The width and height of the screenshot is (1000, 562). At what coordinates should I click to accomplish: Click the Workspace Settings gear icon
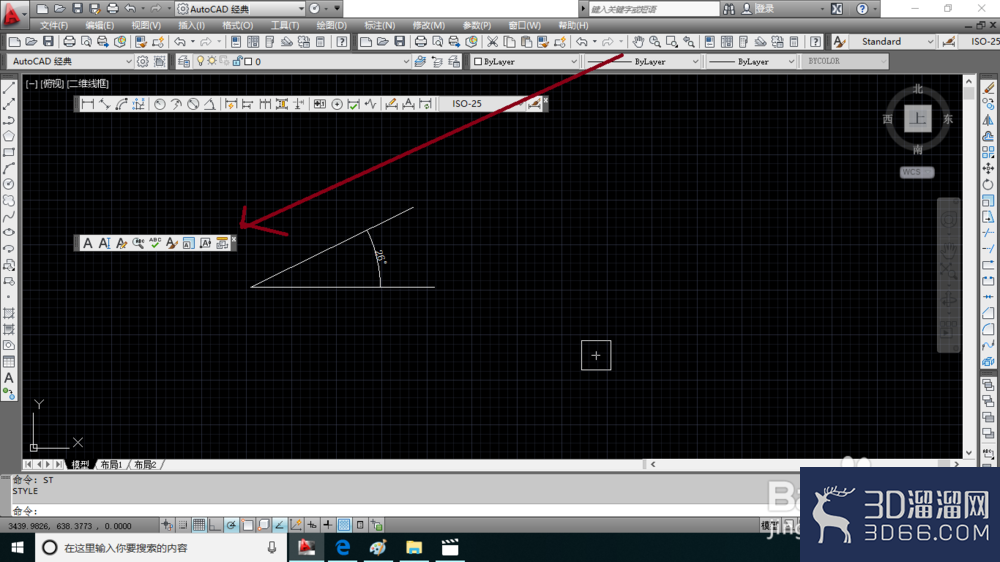142,61
